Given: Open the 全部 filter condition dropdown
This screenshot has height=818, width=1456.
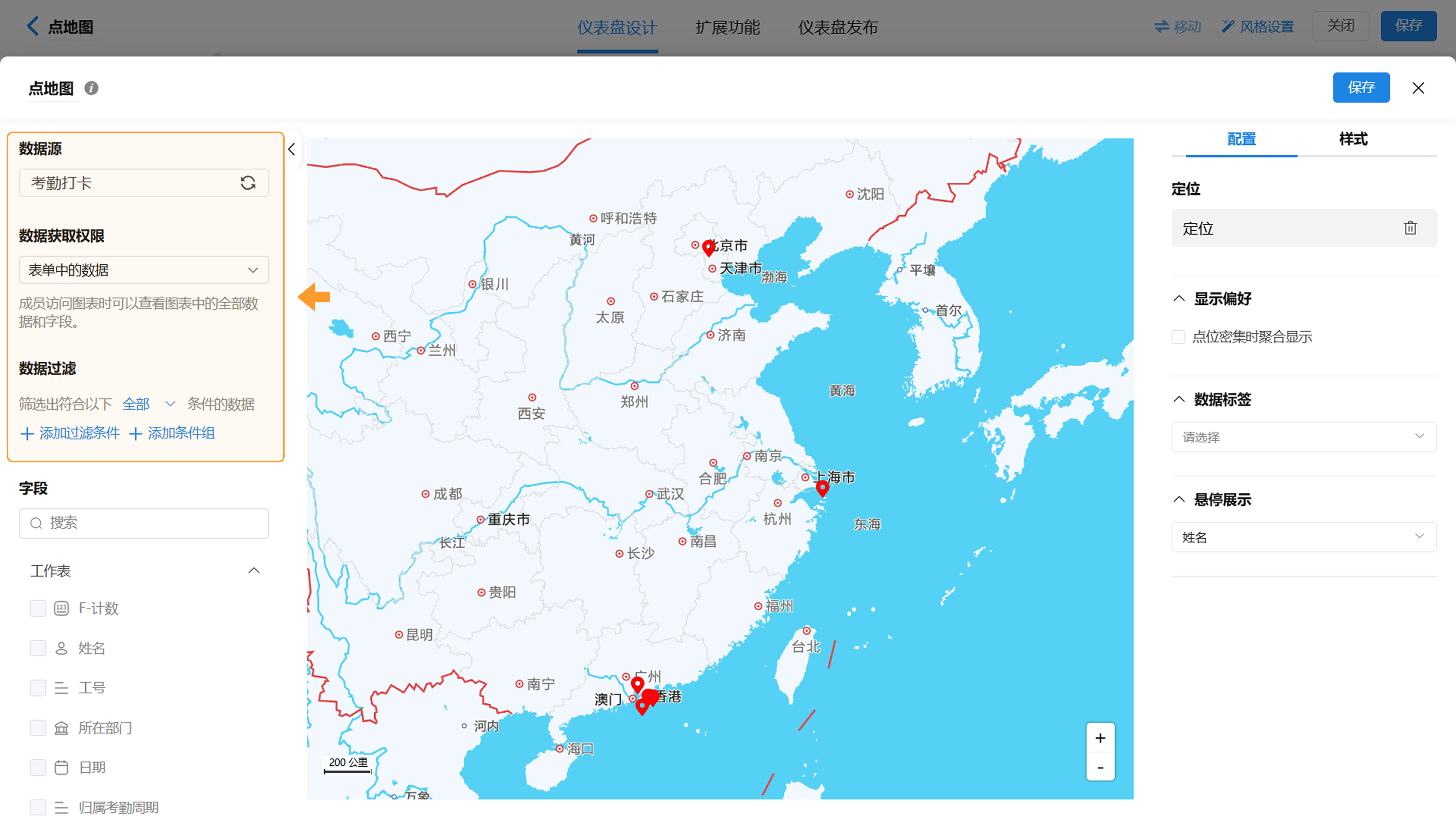Looking at the screenshot, I should click(x=149, y=404).
